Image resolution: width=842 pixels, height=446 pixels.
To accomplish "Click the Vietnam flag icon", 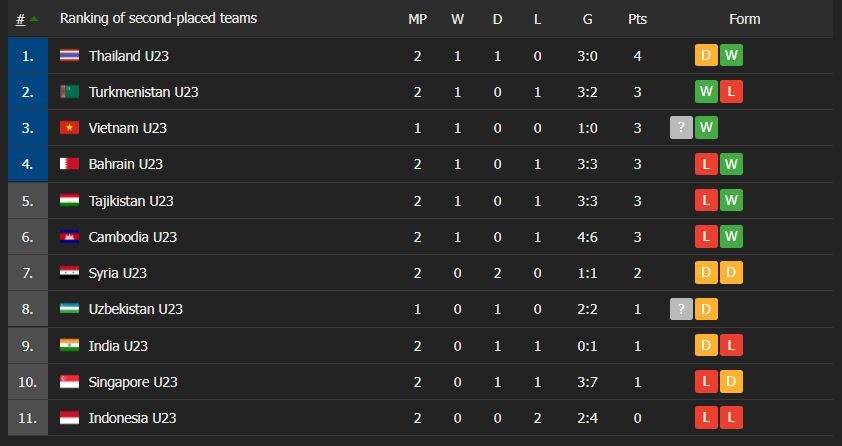I will (69, 128).
